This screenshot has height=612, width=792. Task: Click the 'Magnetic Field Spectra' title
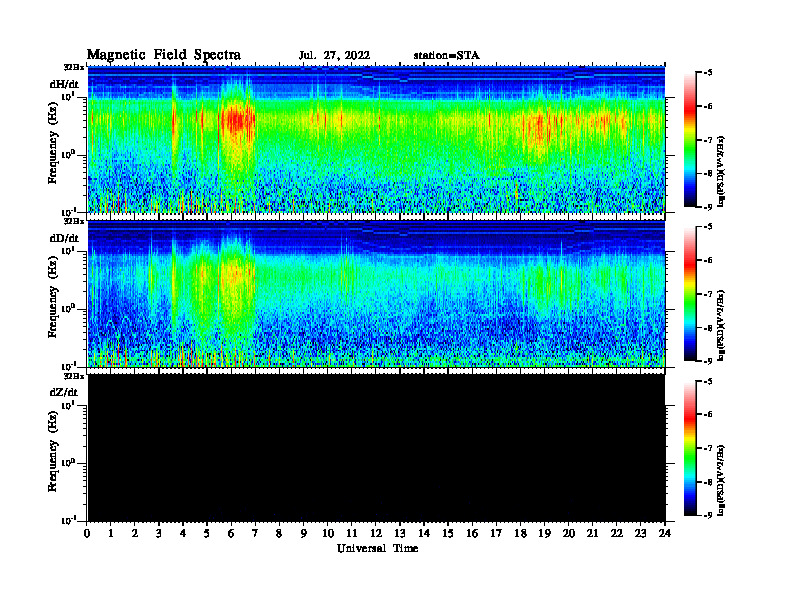pos(164,55)
